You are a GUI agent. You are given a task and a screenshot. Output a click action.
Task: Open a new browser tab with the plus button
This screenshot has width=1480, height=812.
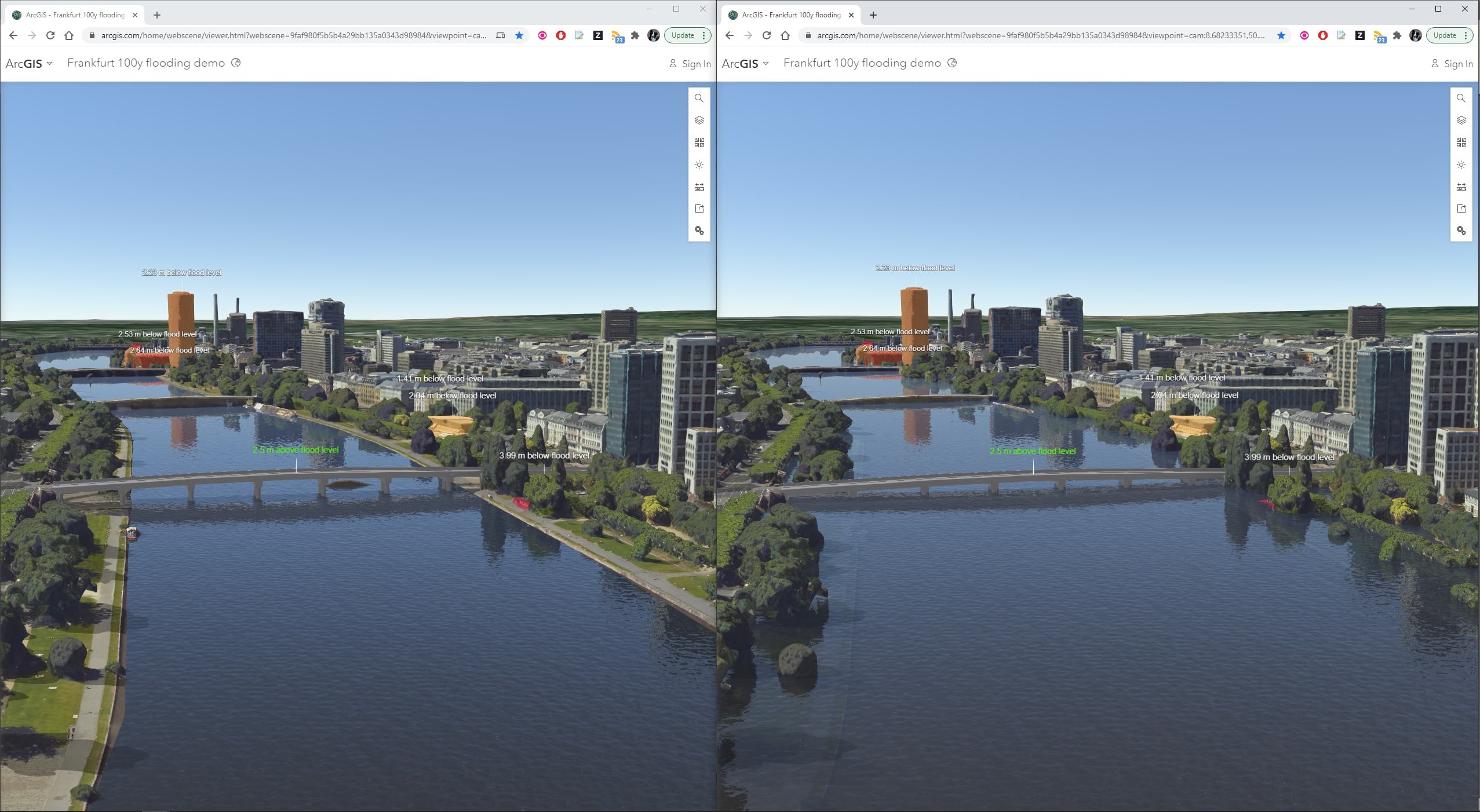point(158,14)
